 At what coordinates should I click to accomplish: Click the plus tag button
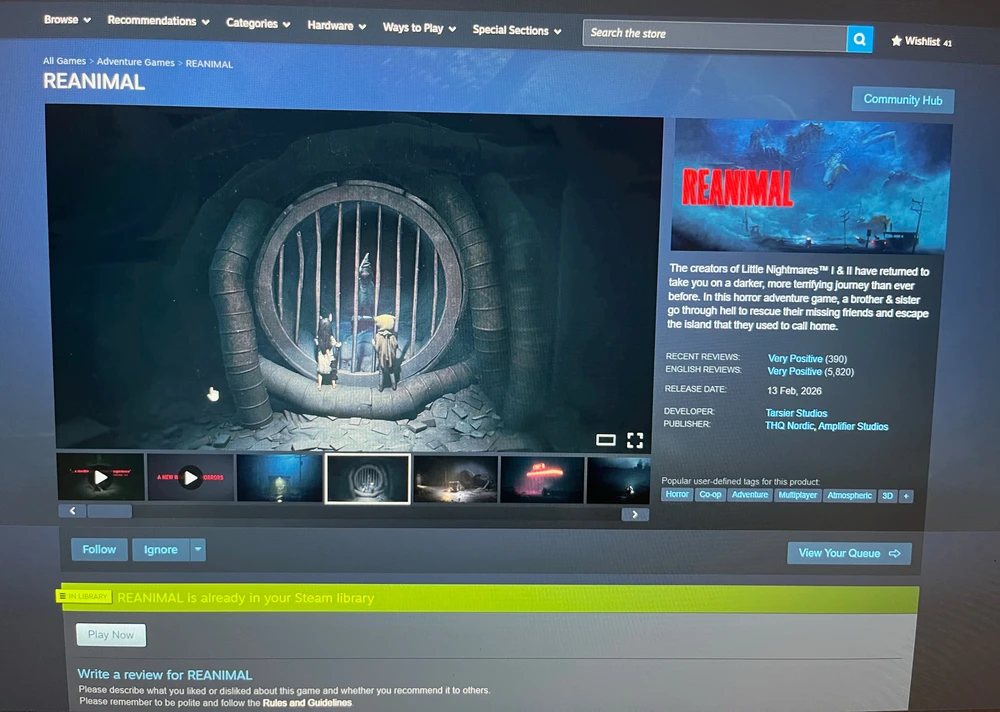[906, 496]
